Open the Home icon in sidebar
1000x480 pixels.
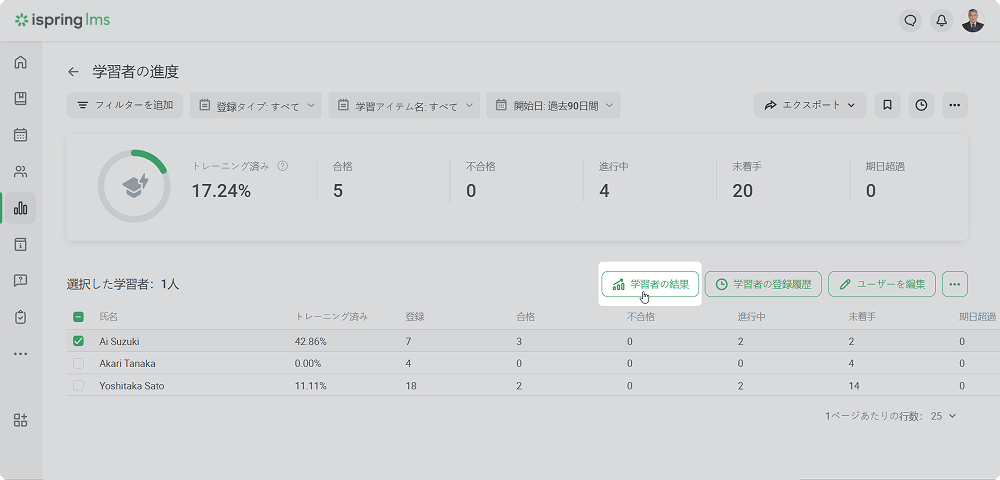tap(20, 63)
